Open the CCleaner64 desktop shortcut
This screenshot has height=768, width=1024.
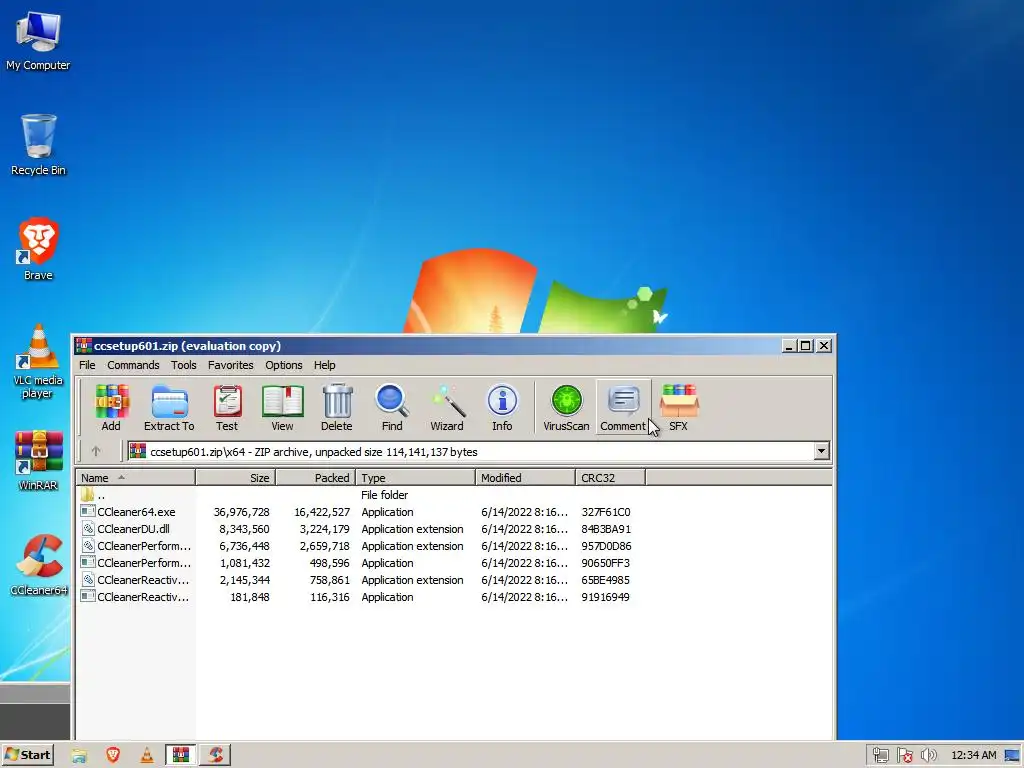(38, 565)
